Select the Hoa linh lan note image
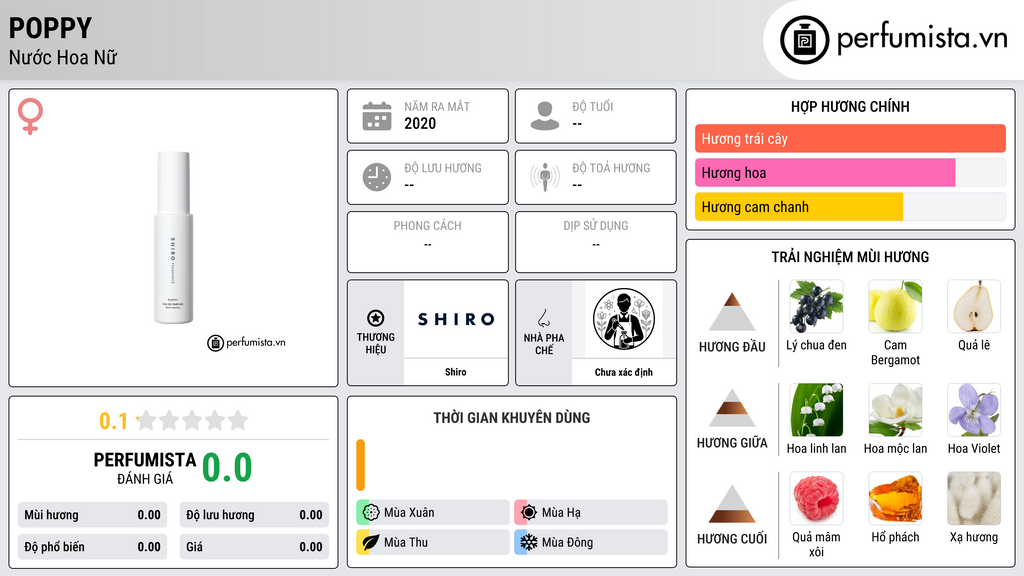The height and width of the screenshot is (576, 1024). 816,409
